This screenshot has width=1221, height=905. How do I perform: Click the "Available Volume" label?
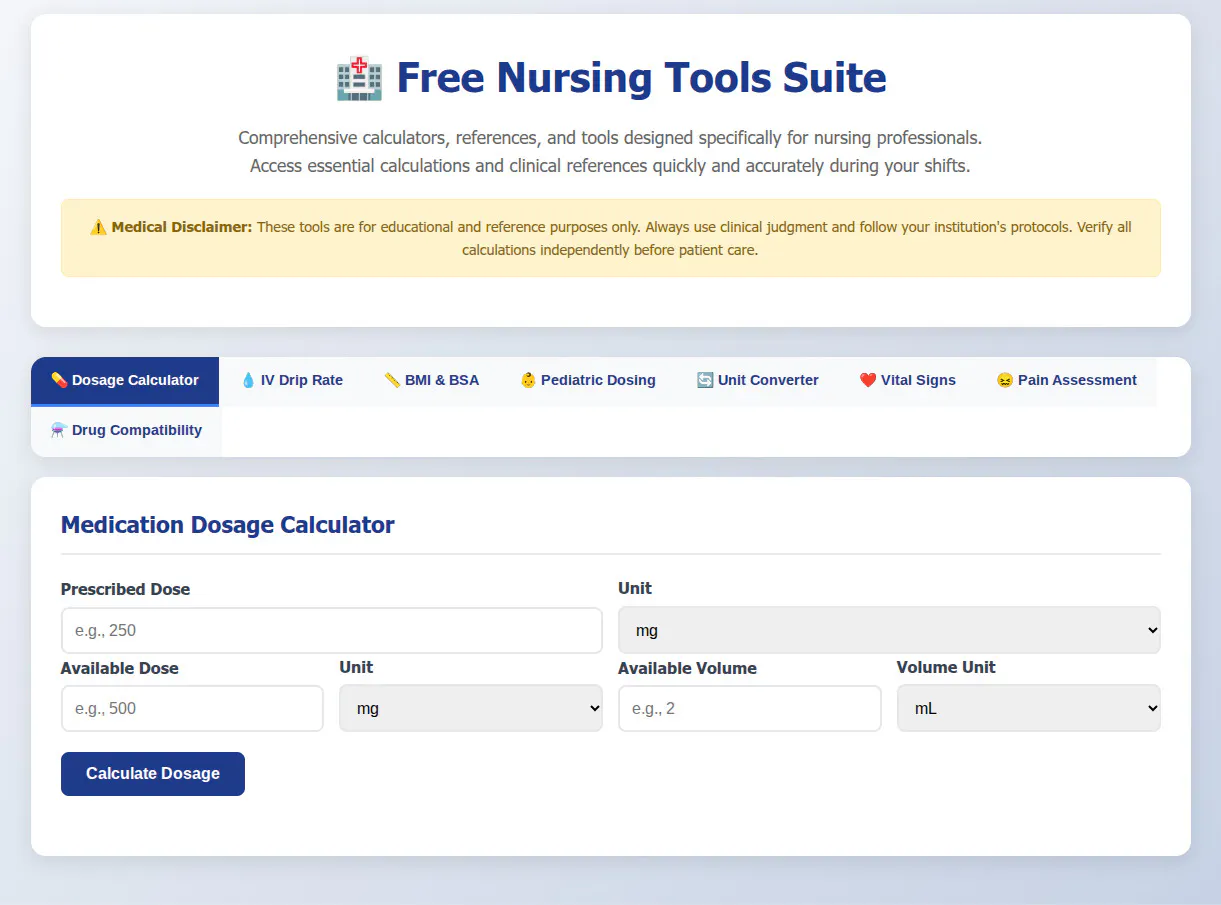point(687,668)
